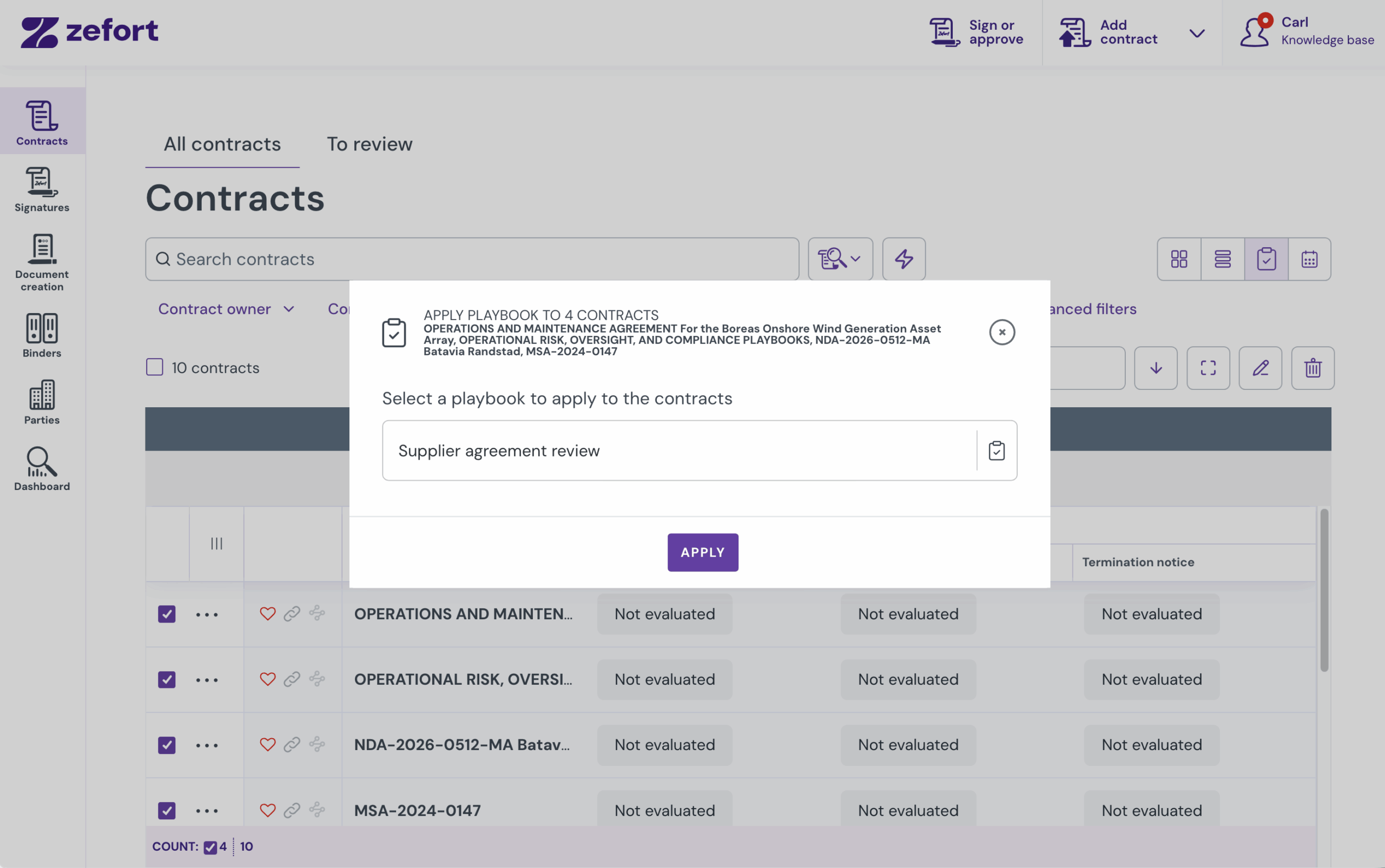Go to Document creation in sidebar
Viewport: 1385px width, 868px height.
[42, 262]
